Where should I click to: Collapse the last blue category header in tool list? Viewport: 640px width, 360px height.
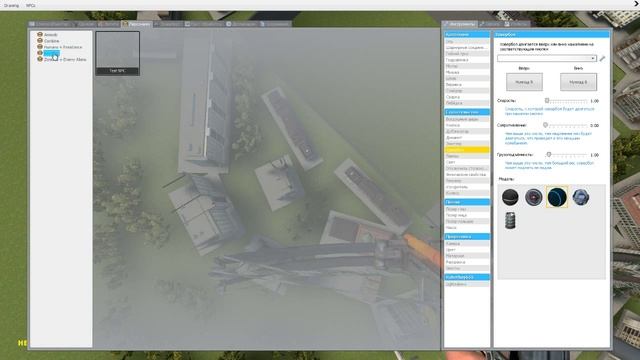click(x=467, y=277)
